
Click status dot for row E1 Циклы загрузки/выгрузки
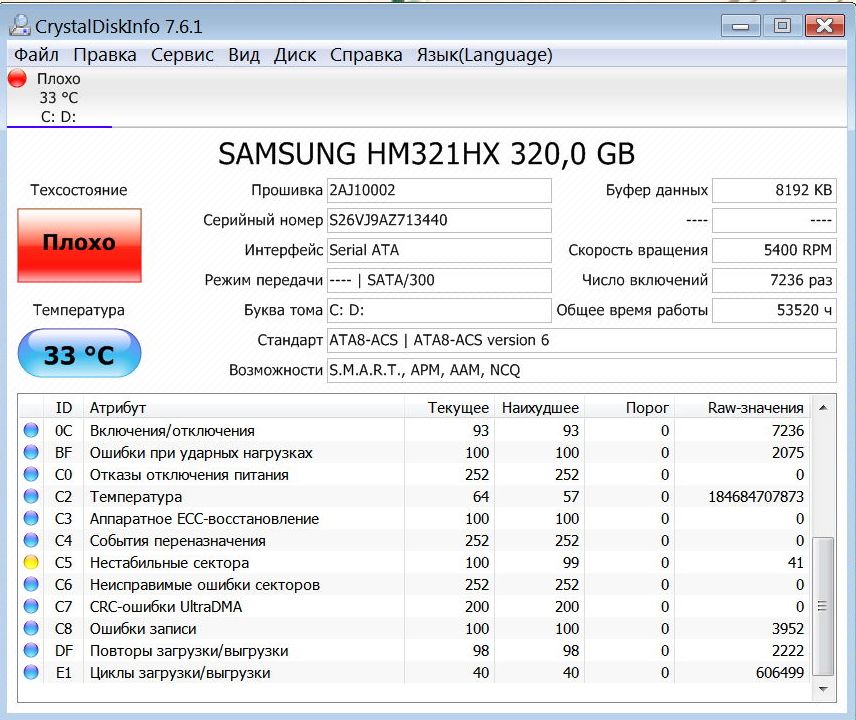coord(31,672)
